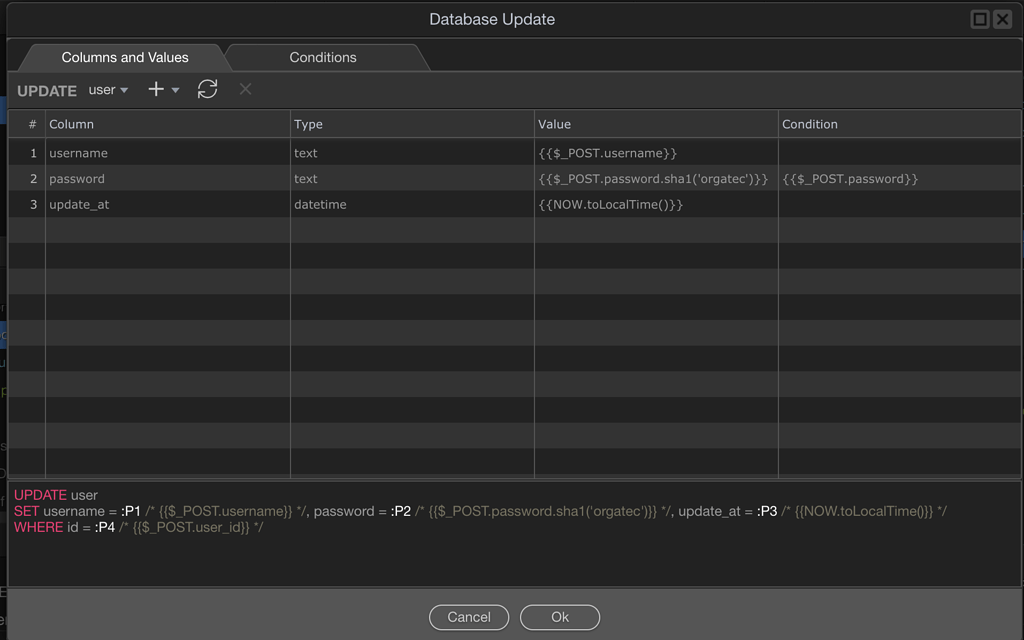
Task: Delete the selected column using the X icon
Action: click(244, 90)
